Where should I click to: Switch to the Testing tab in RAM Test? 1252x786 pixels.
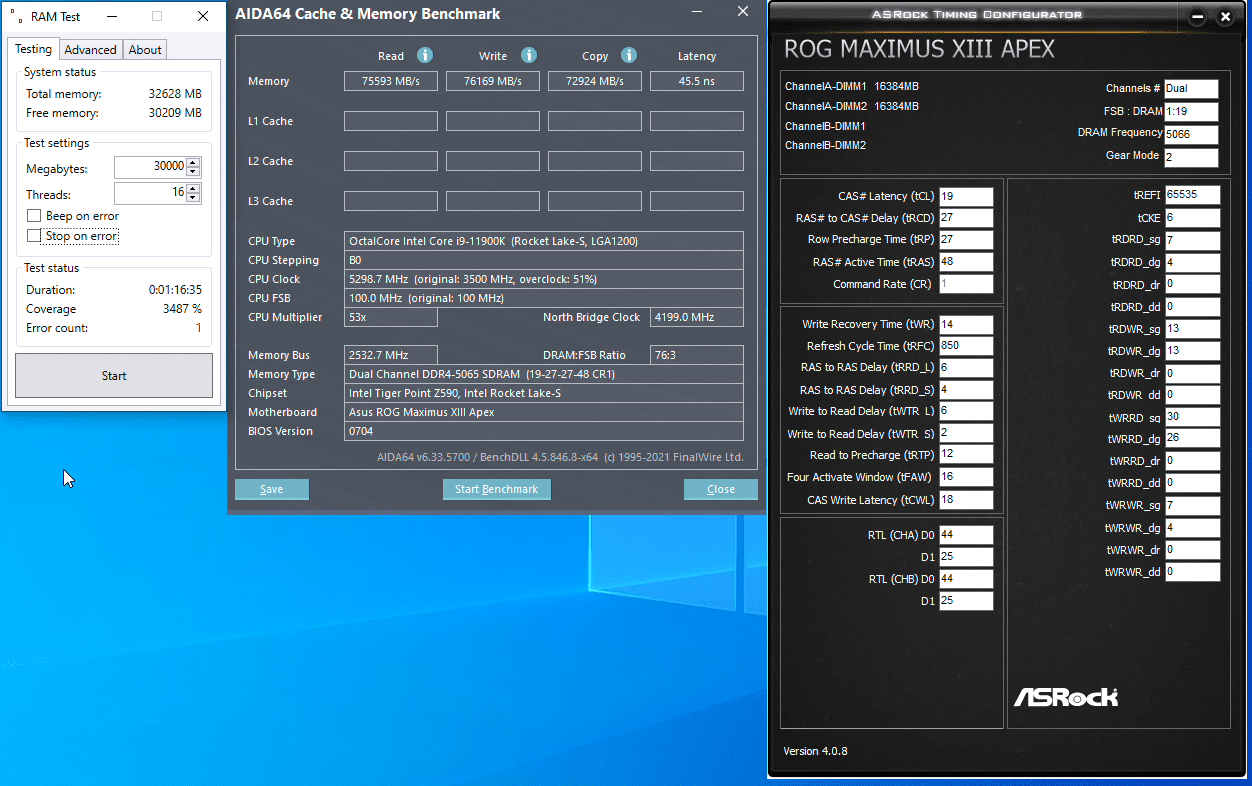click(33, 49)
